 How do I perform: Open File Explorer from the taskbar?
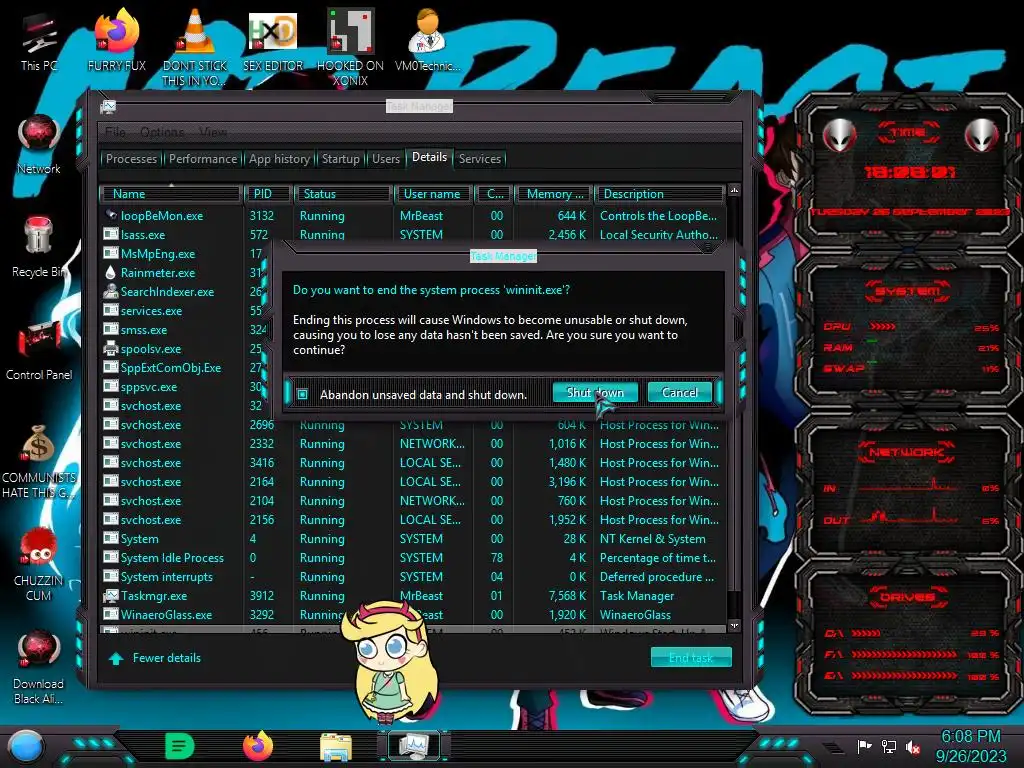click(336, 747)
